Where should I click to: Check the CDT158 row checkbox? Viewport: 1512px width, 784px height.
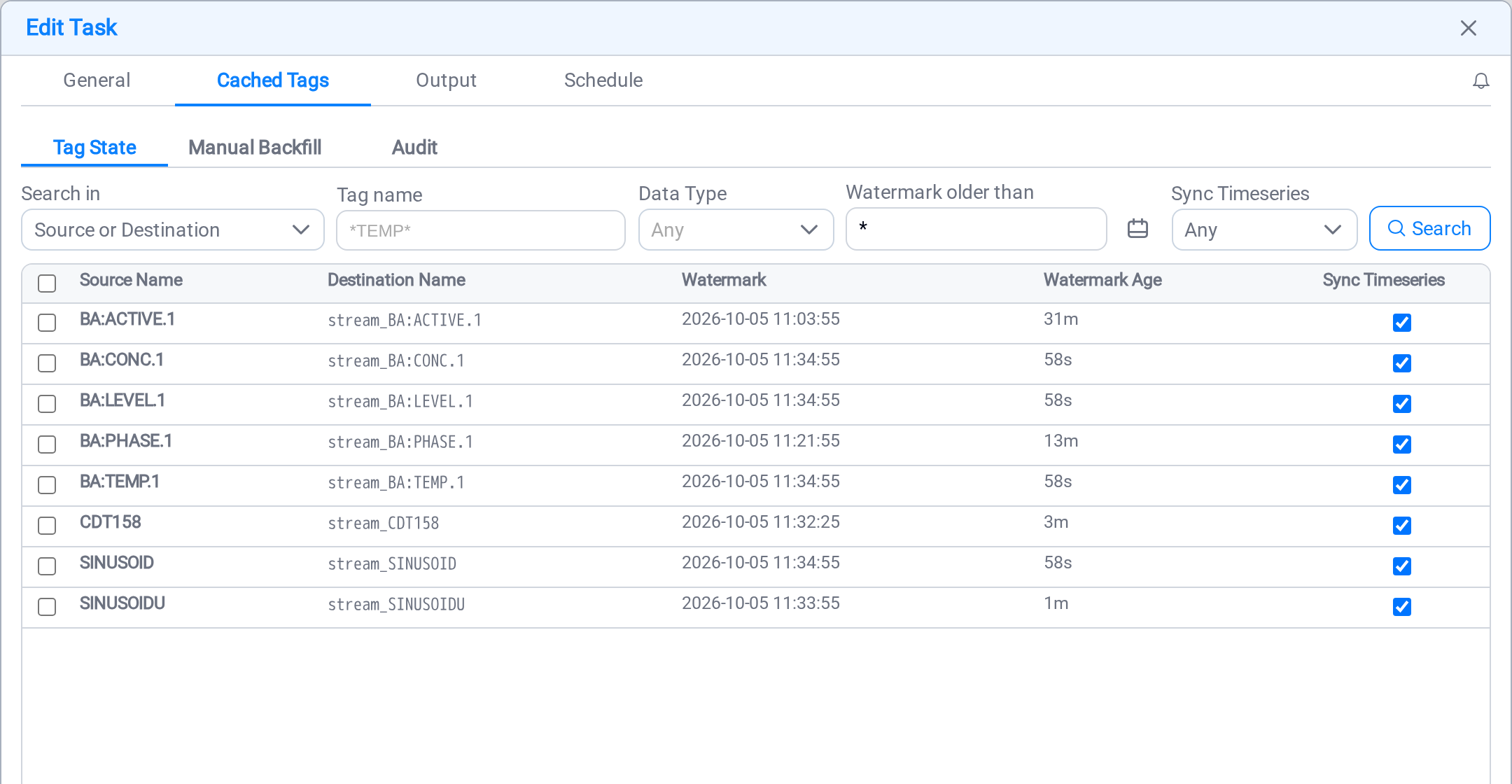[x=47, y=526]
